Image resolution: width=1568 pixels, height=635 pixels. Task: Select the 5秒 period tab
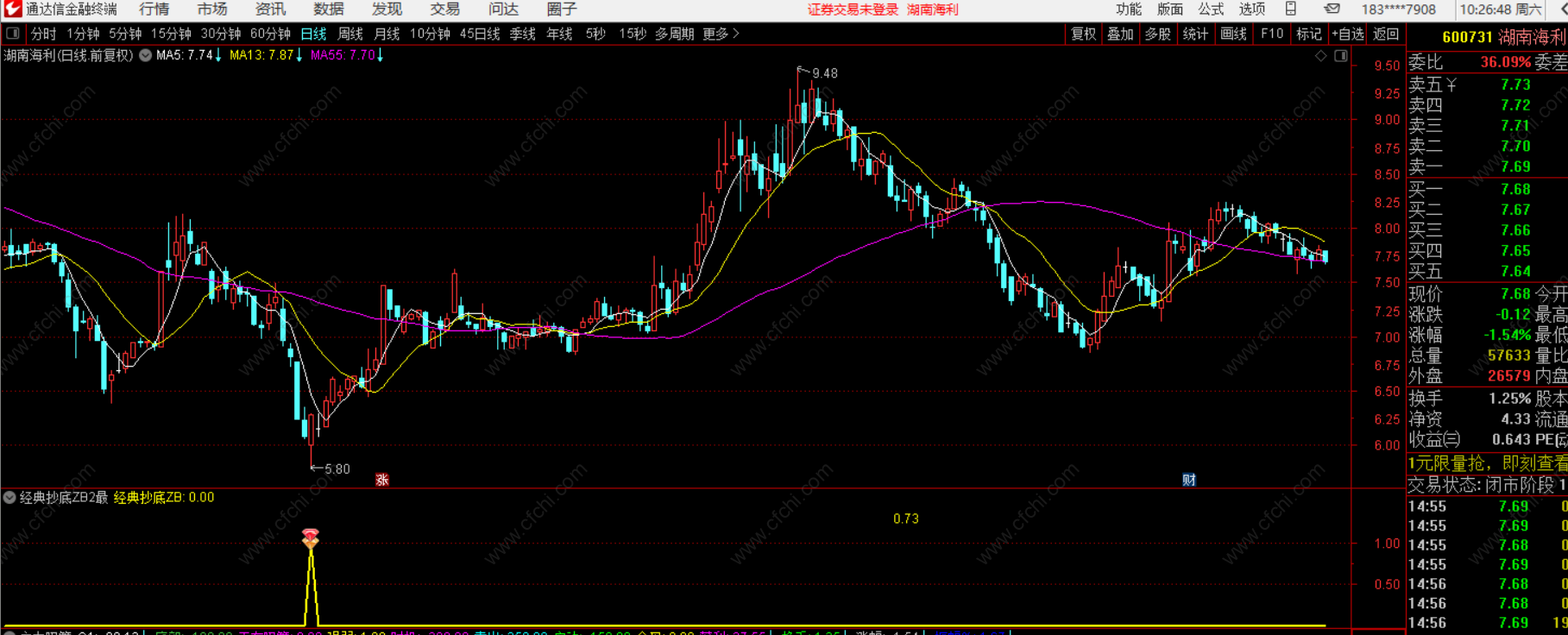(x=595, y=34)
